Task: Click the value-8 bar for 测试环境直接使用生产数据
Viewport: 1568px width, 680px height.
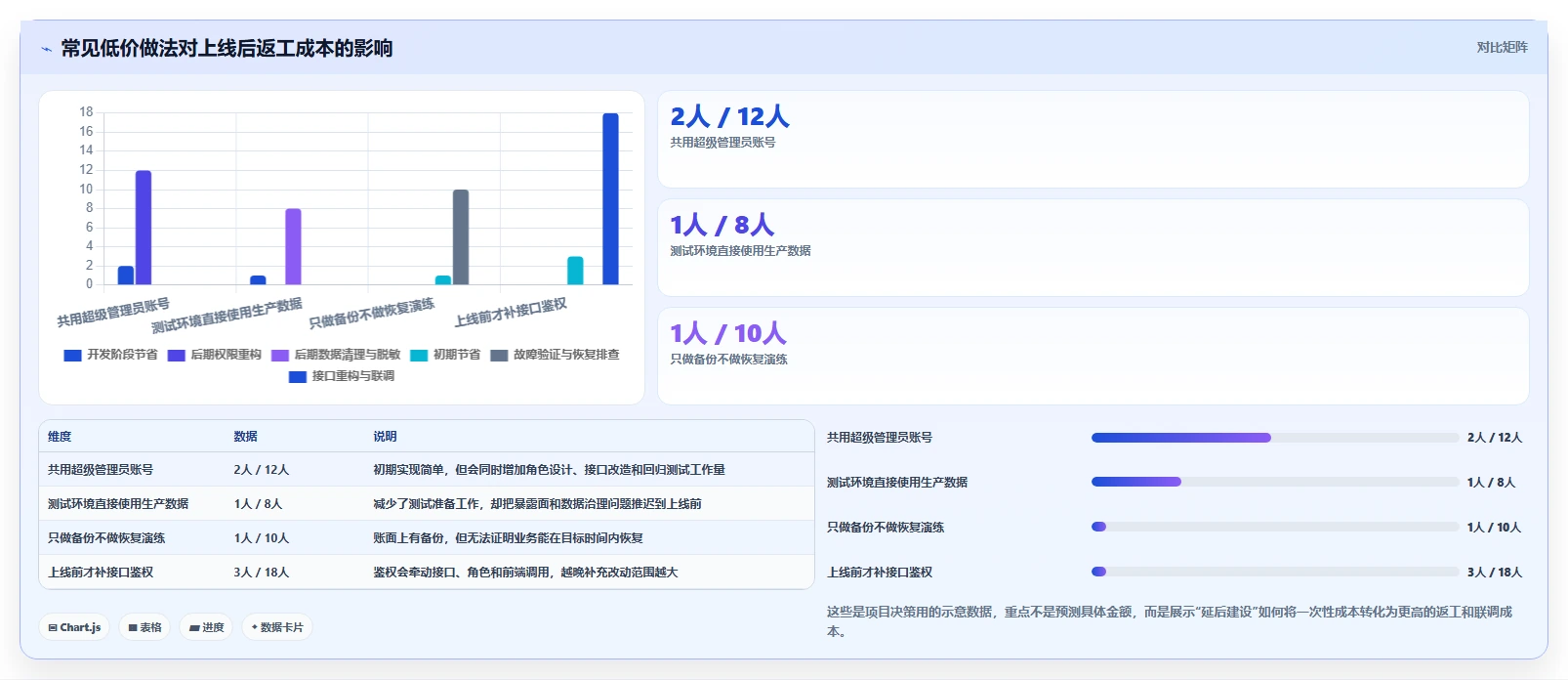Action: (293, 246)
